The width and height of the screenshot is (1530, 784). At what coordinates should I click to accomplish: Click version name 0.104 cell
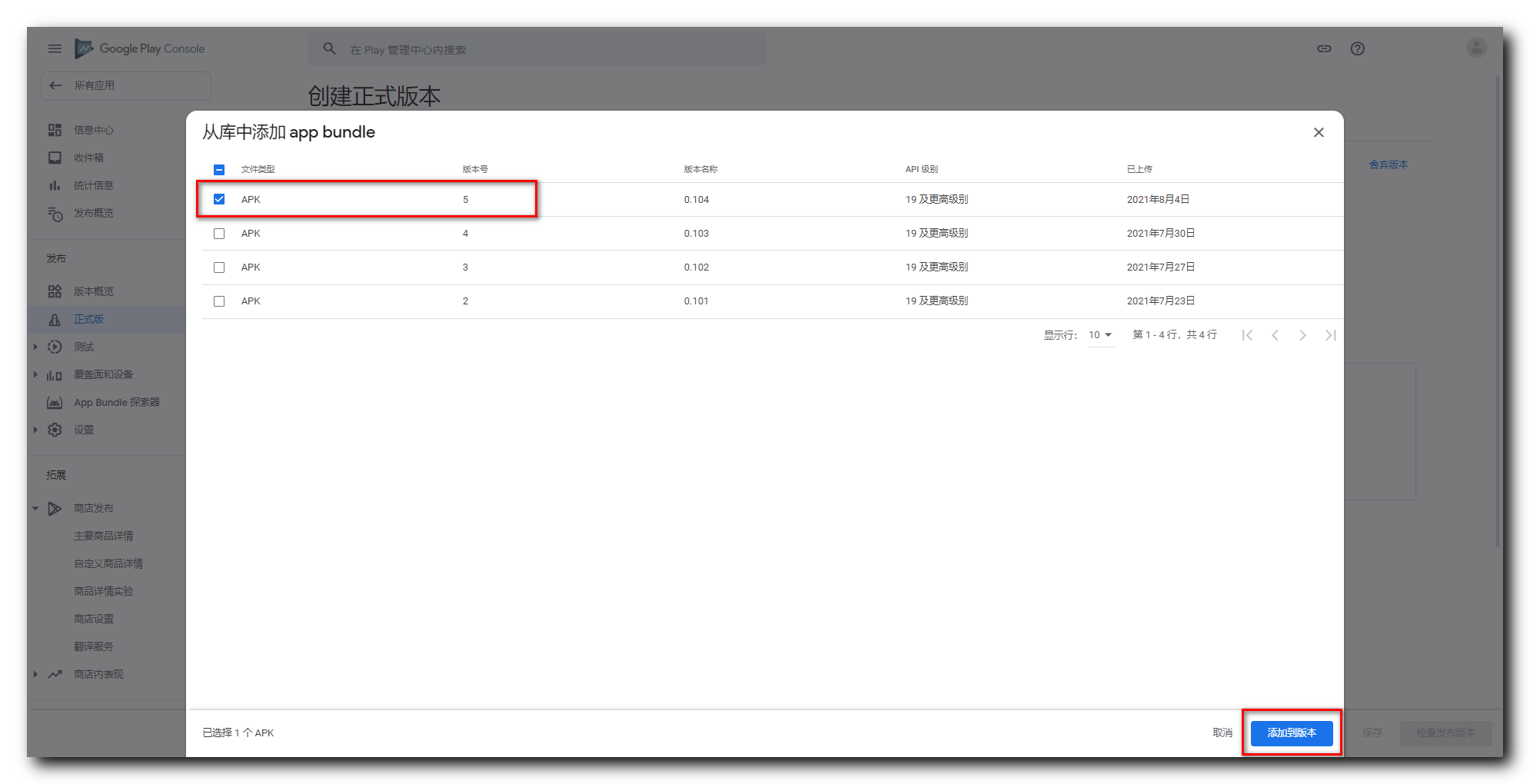[697, 199]
